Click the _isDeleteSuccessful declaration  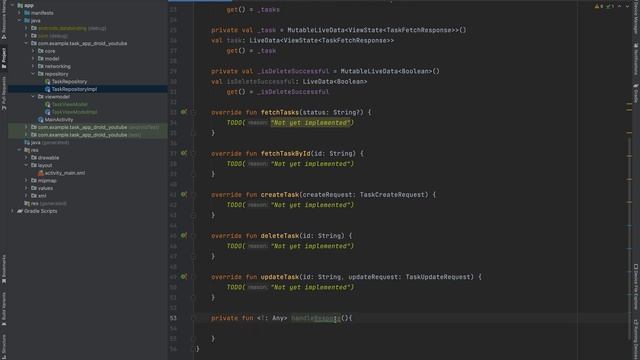[x=293, y=71]
